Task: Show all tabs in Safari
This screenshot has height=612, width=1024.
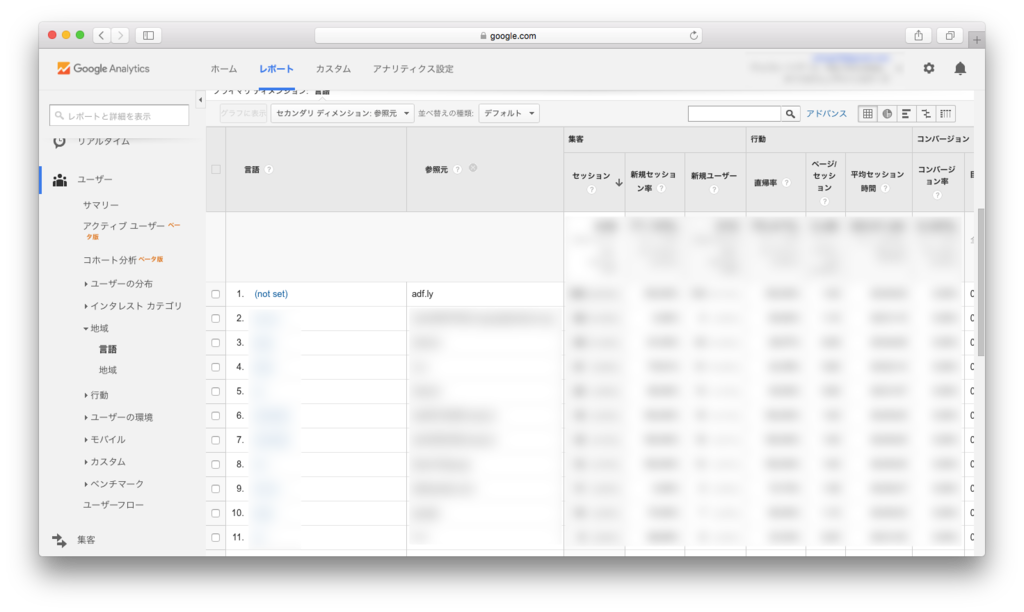Action: [x=950, y=35]
